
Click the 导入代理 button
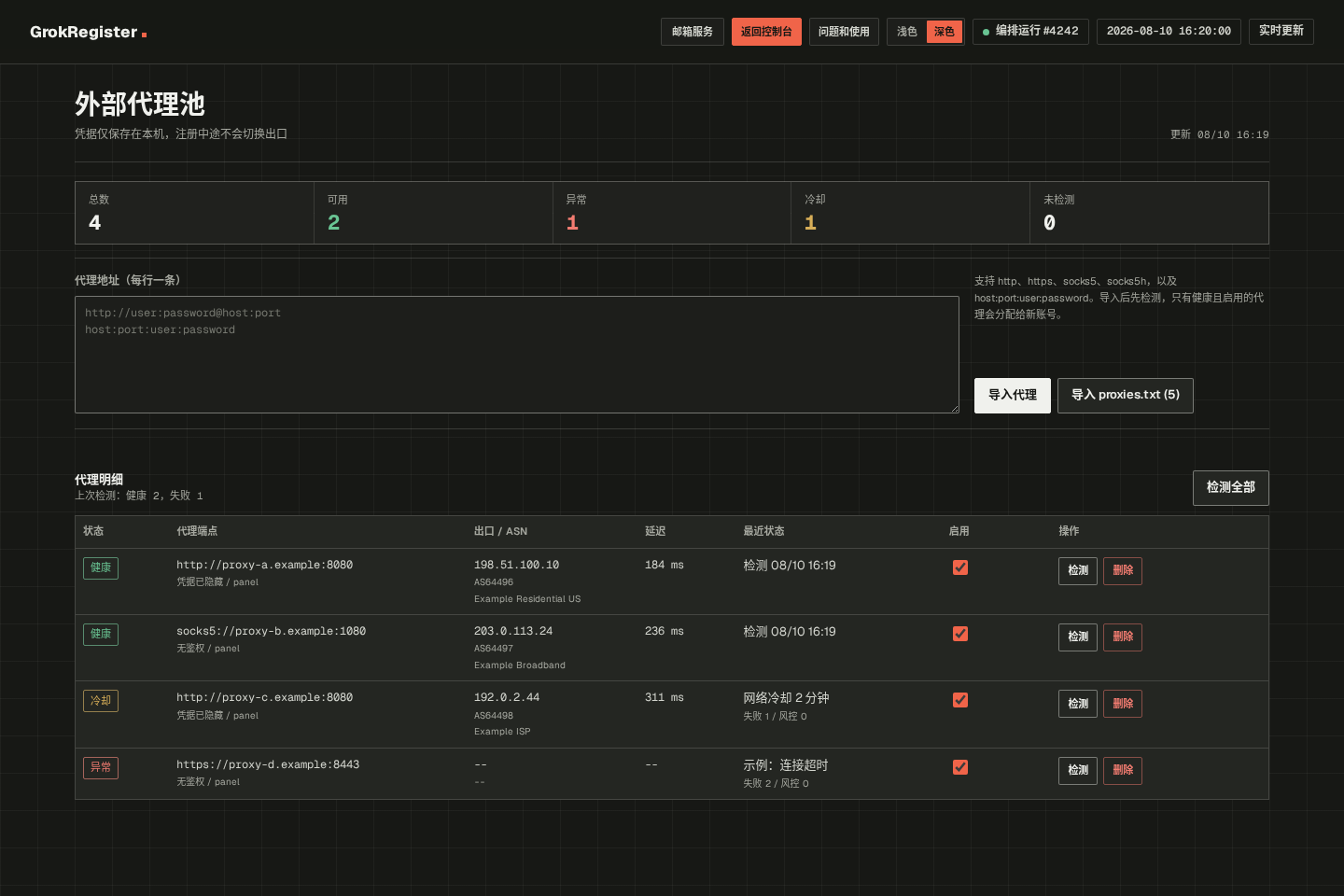point(1013,396)
